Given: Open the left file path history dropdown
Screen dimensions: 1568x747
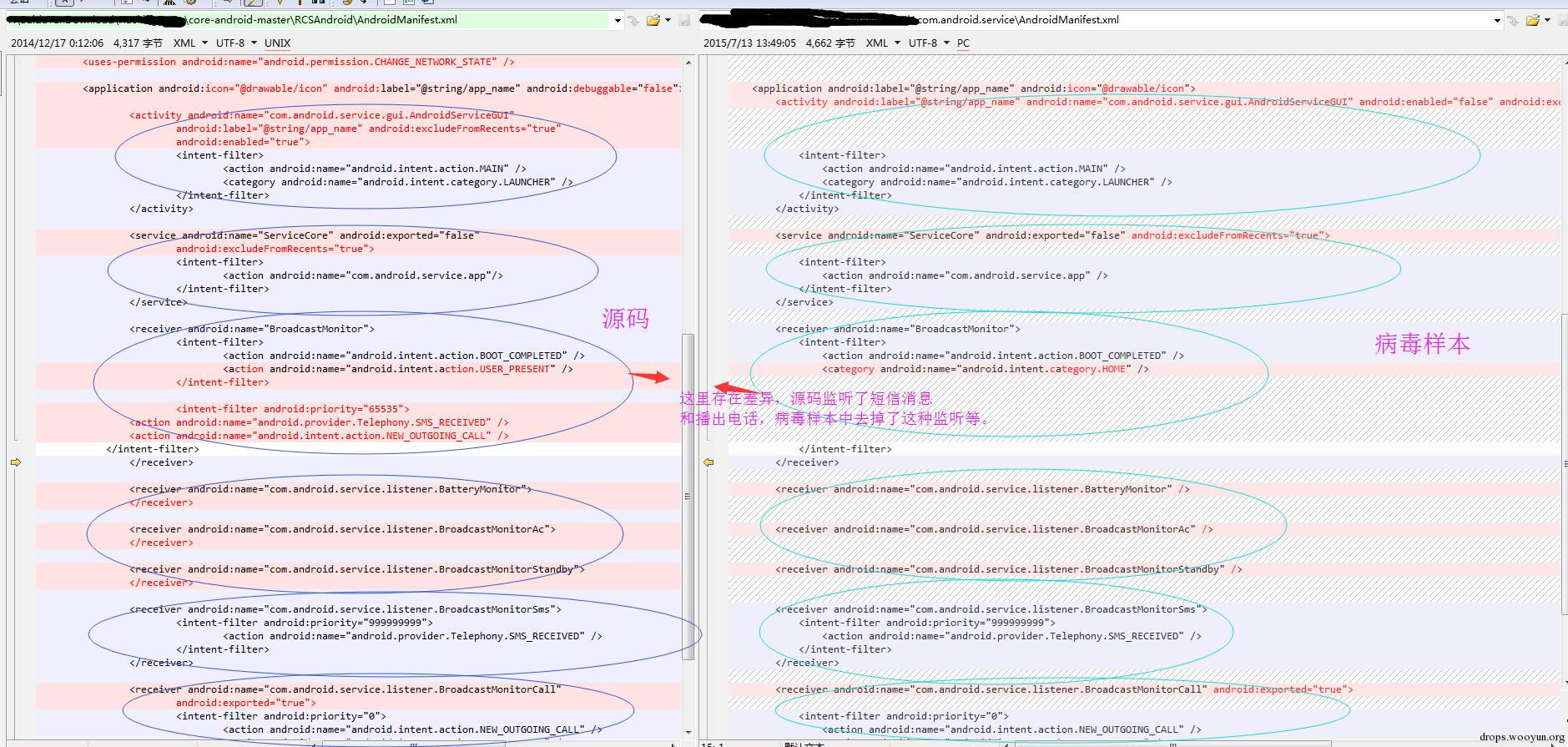Looking at the screenshot, I should [x=618, y=20].
